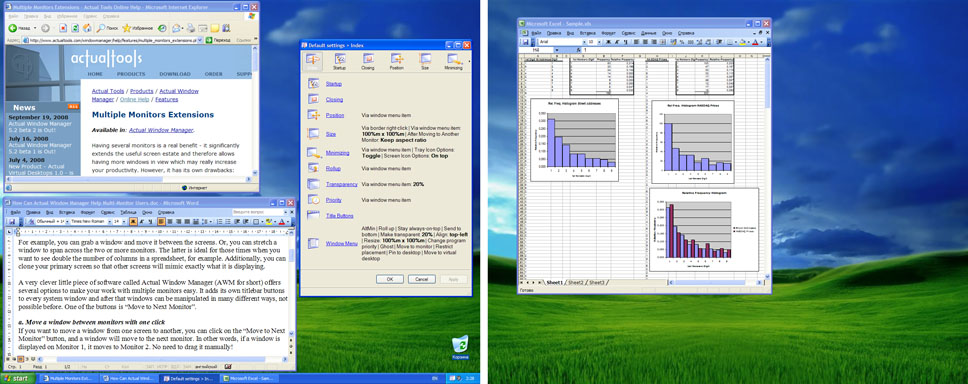This screenshot has width=968, height=384.
Task: Select the Sheet2 tab in Excel
Action: tap(575, 282)
